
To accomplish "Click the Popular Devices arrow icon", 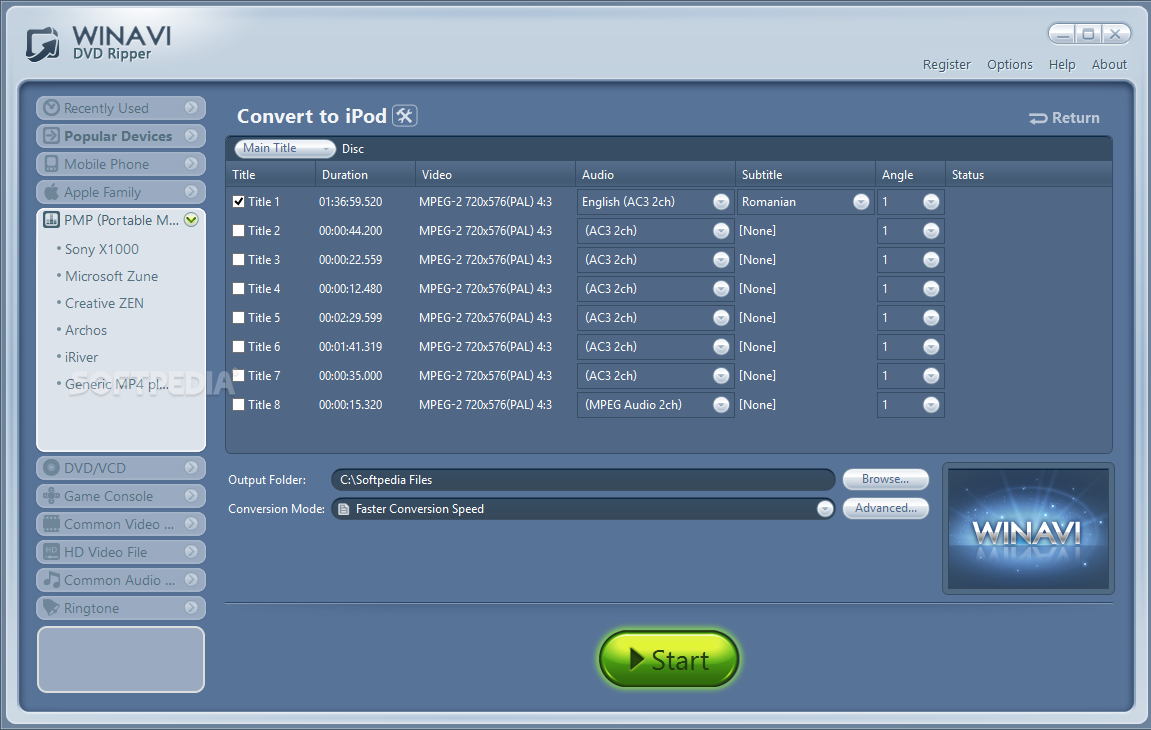I will 51,136.
